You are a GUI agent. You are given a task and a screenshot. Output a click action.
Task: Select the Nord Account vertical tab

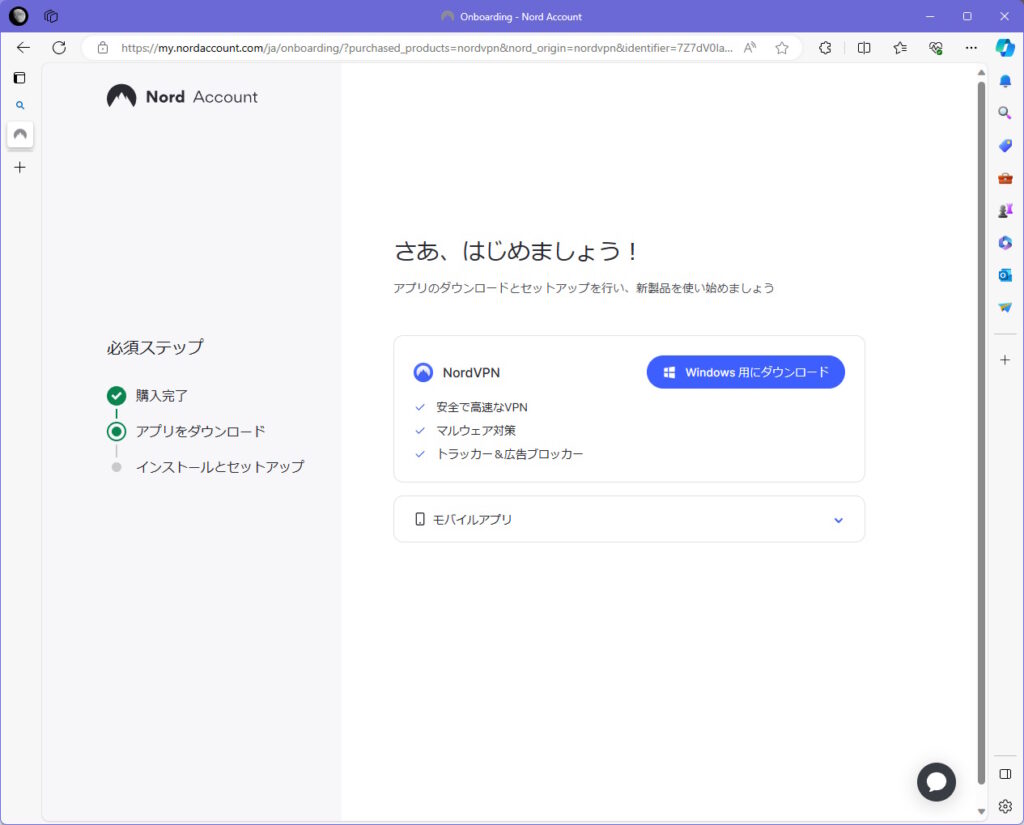pyautogui.click(x=20, y=135)
